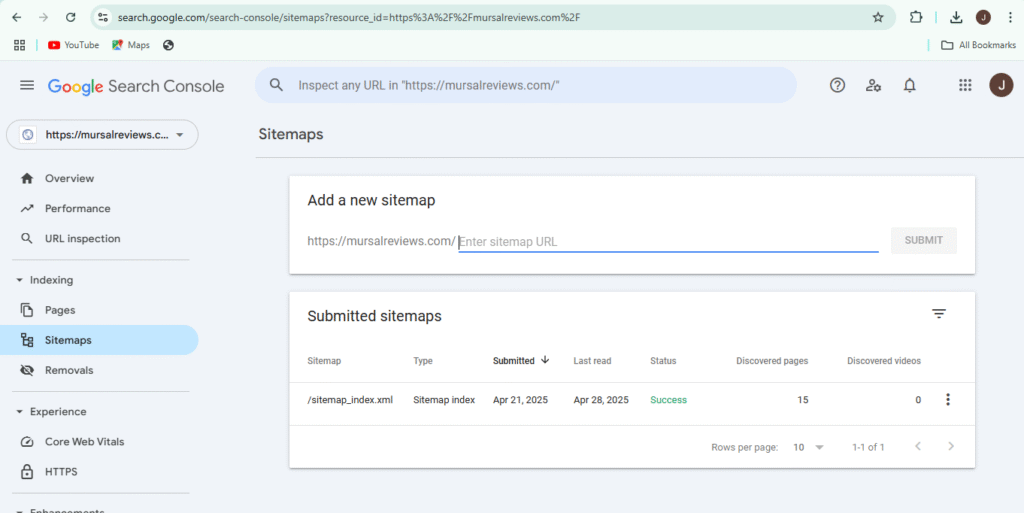Click the magnifier icon in the search bar
Viewport: 1024px width, 513px height.
(x=276, y=86)
